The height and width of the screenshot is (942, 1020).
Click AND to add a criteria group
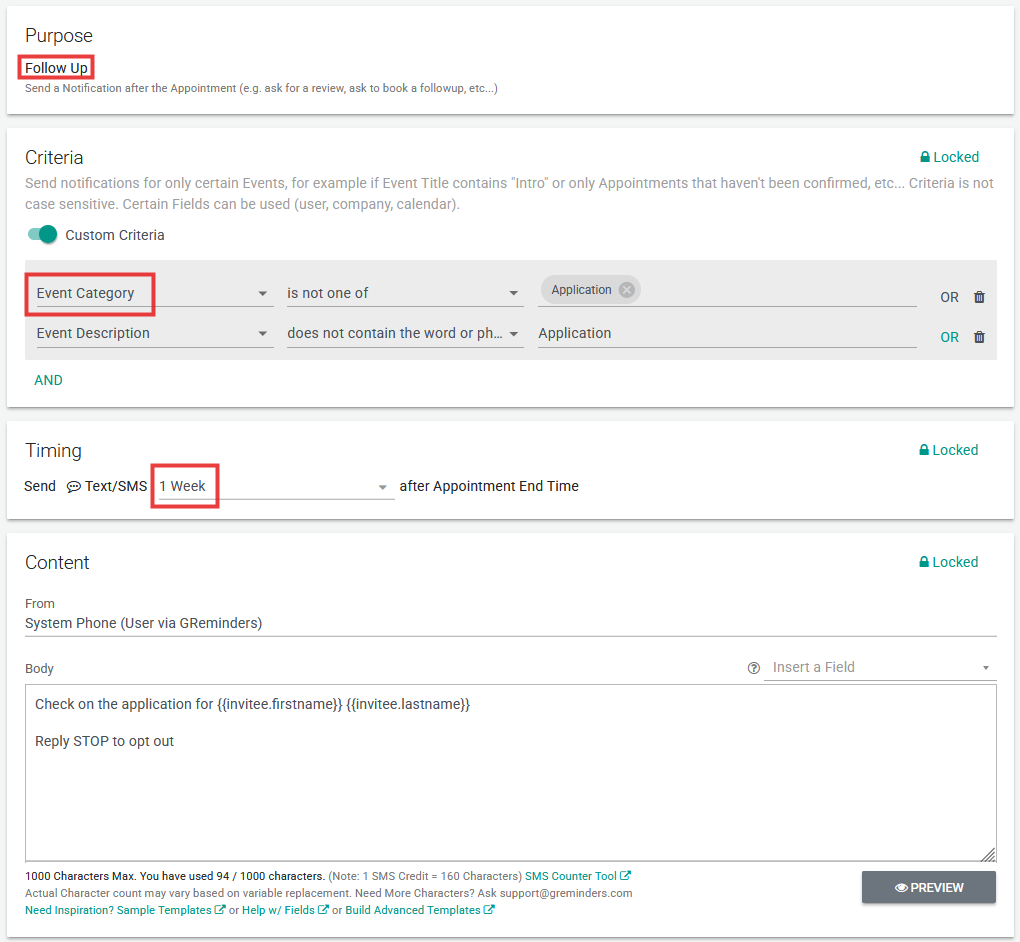(x=48, y=380)
